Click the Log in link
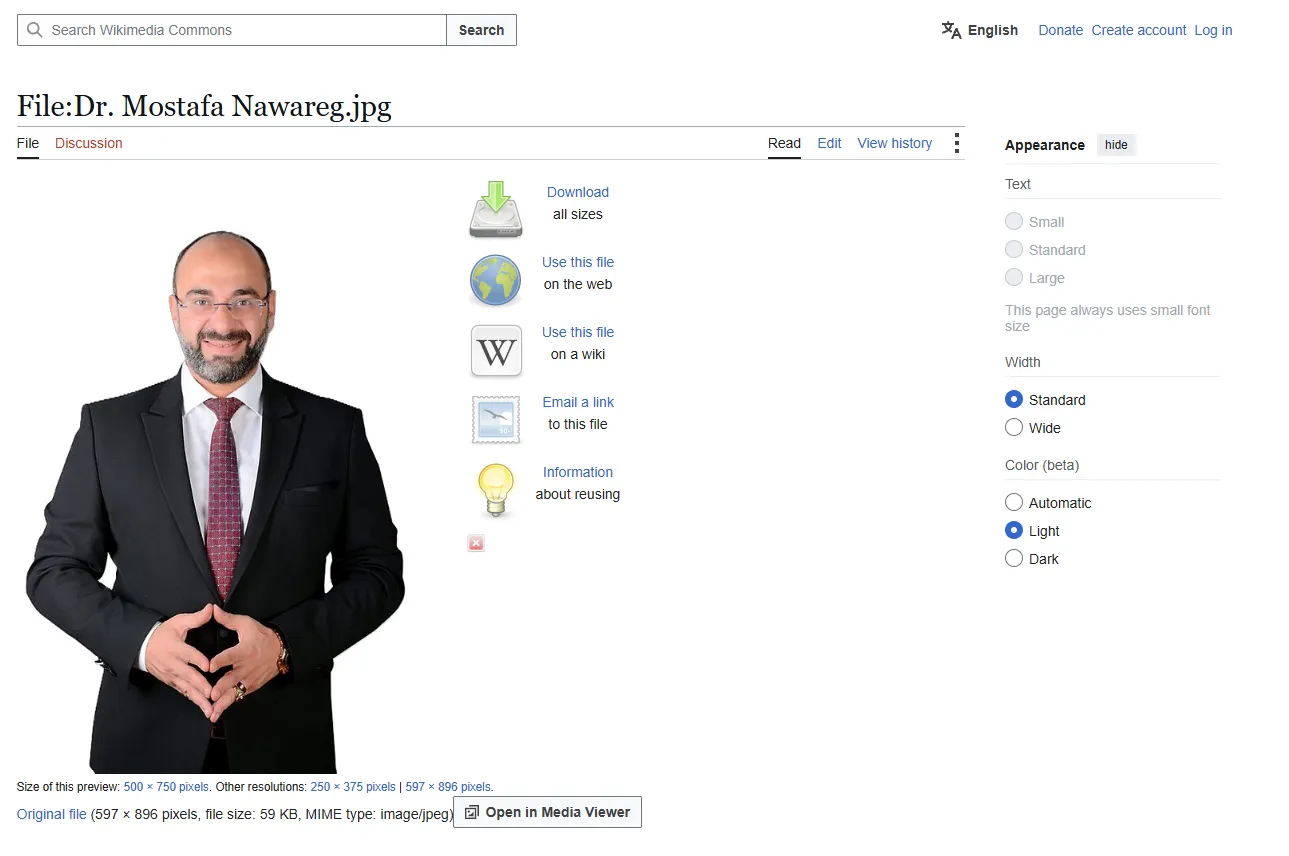 [x=1213, y=30]
